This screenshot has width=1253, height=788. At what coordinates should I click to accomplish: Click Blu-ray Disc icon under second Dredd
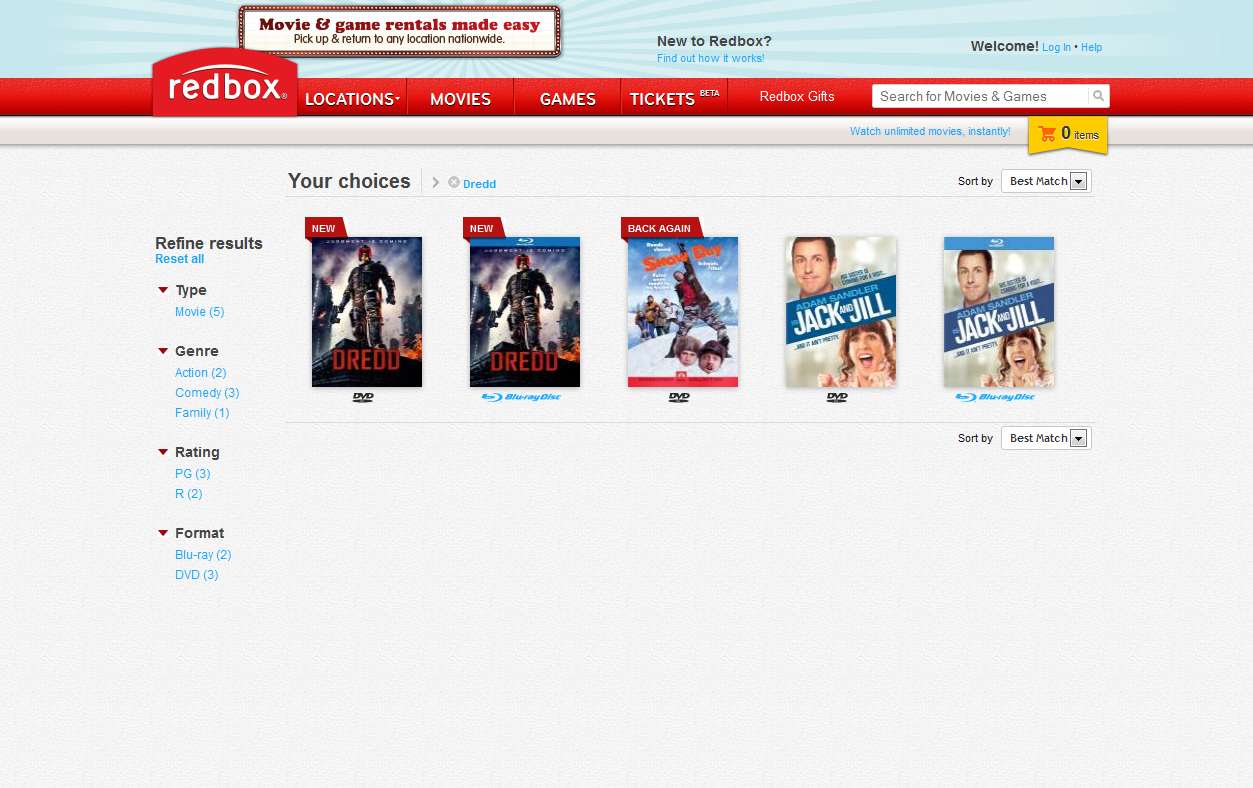point(521,397)
